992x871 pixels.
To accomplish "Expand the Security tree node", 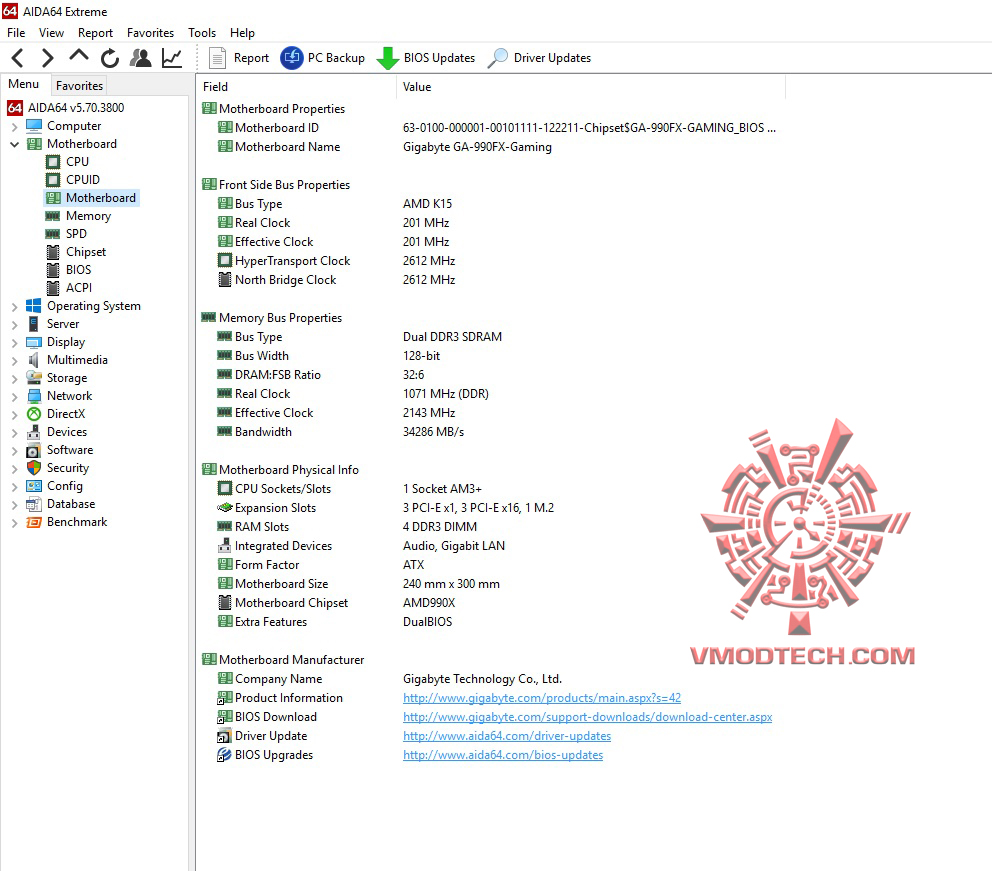I will [x=15, y=469].
